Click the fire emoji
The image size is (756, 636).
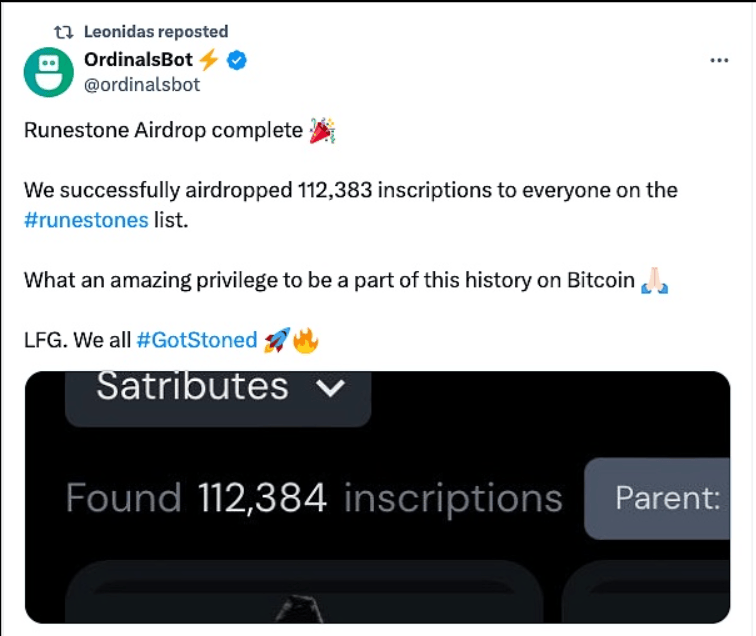[305, 341]
